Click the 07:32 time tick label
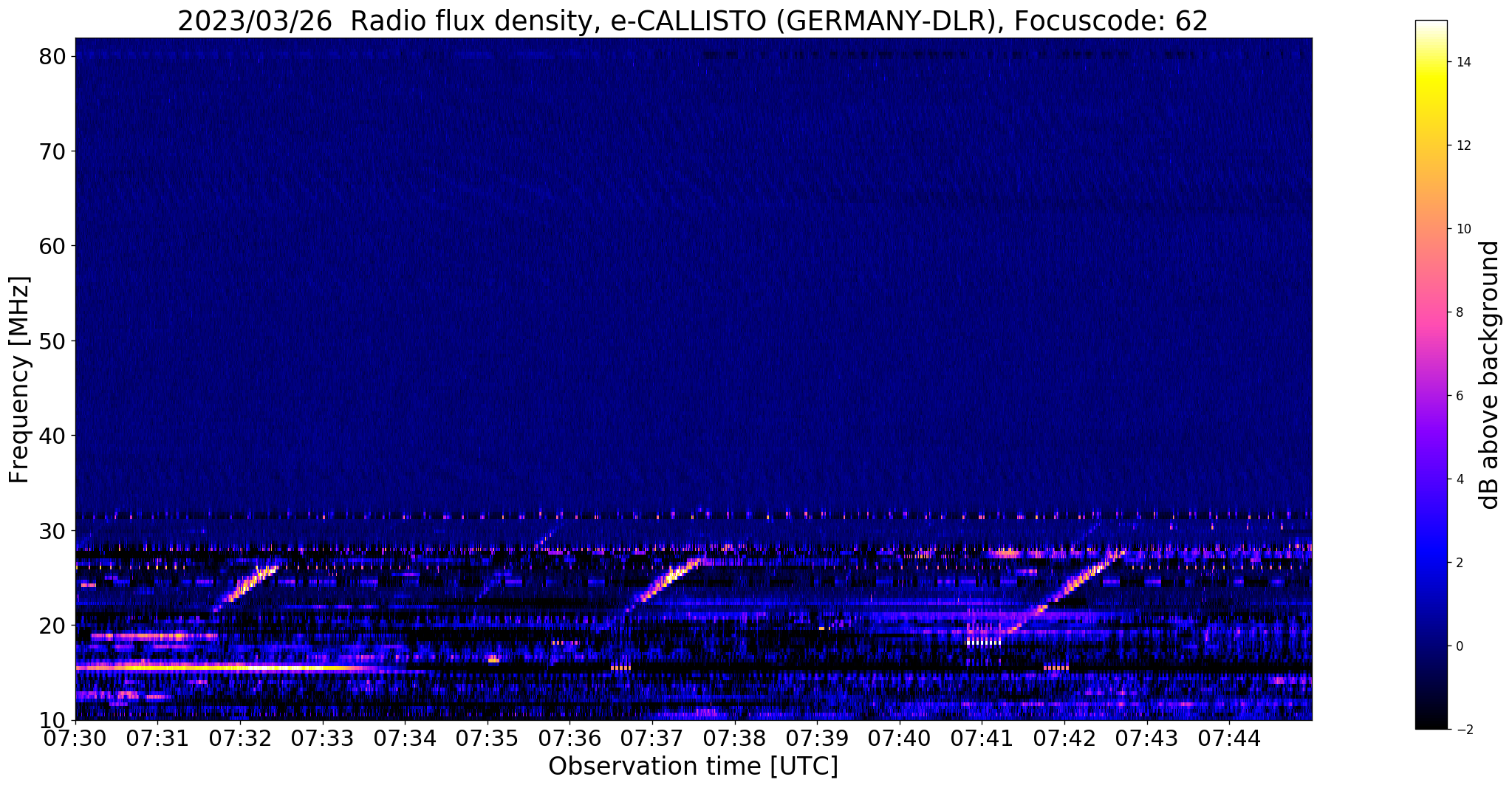The height and width of the screenshot is (788, 1512). pyautogui.click(x=240, y=738)
